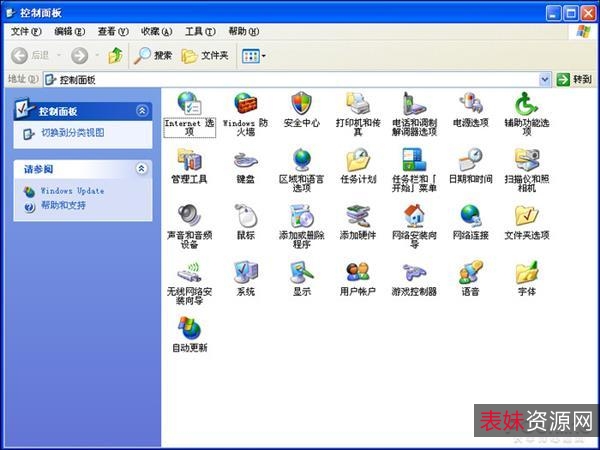Toggle the 文件夹 folders pane button
Image resolution: width=600 pixels, height=450 pixels.
tap(205, 56)
